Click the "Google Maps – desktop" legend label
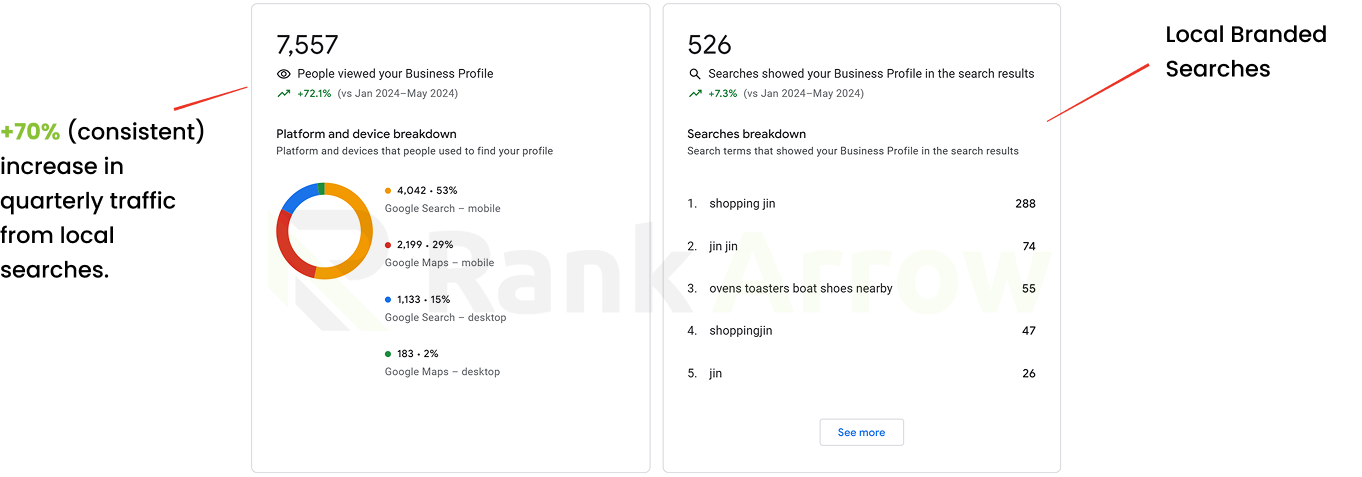This screenshot has width=1362, height=477. (442, 372)
